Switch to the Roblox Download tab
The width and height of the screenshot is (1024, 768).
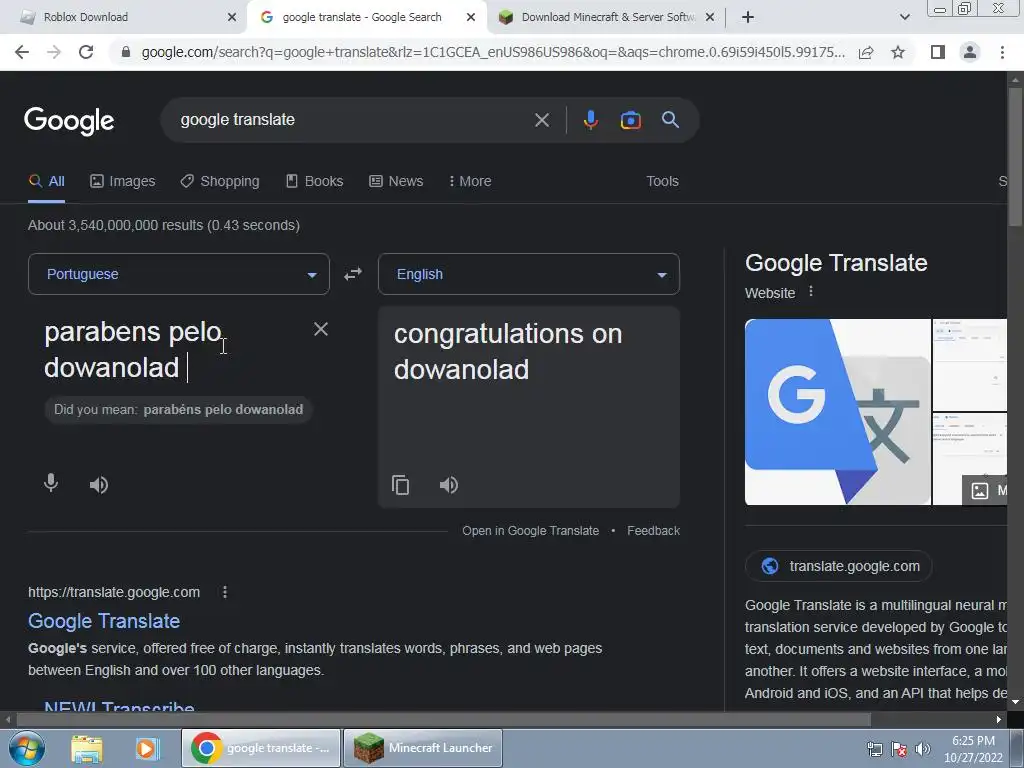click(124, 17)
